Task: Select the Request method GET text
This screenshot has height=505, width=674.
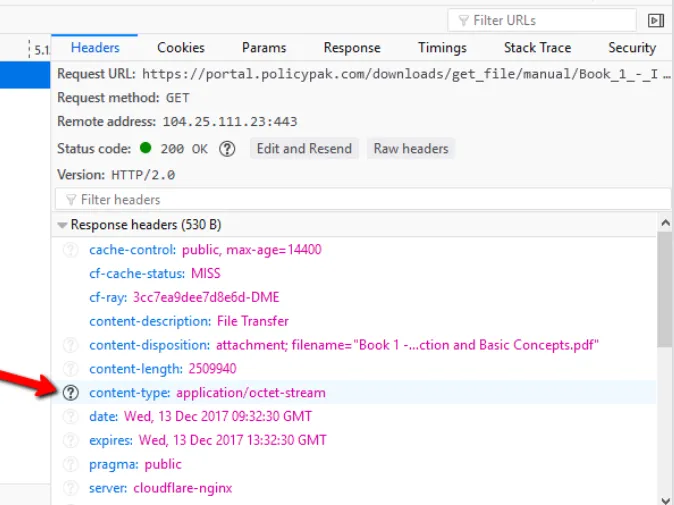Action: click(123, 98)
